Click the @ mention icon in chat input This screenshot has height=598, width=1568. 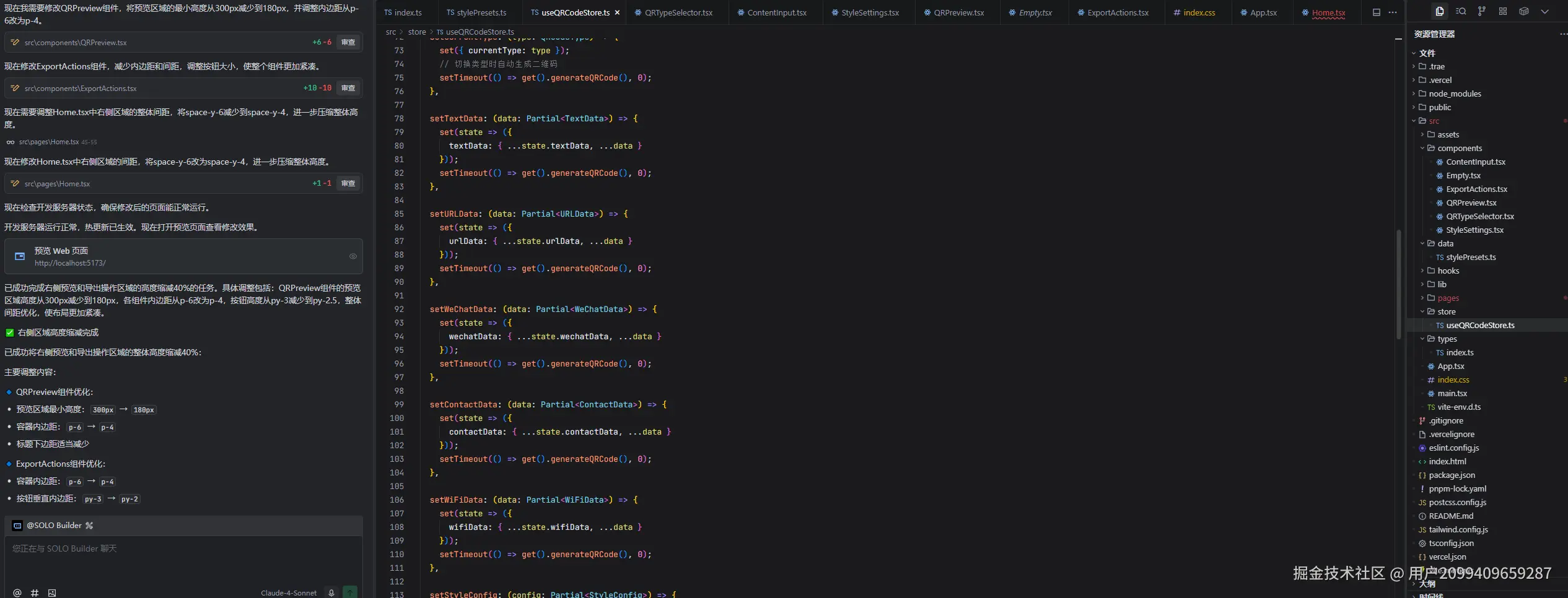click(17, 592)
